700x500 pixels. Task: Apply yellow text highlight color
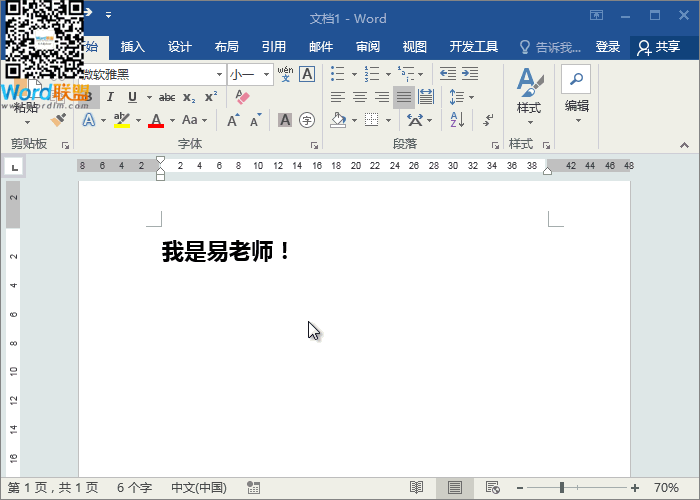click(122, 120)
